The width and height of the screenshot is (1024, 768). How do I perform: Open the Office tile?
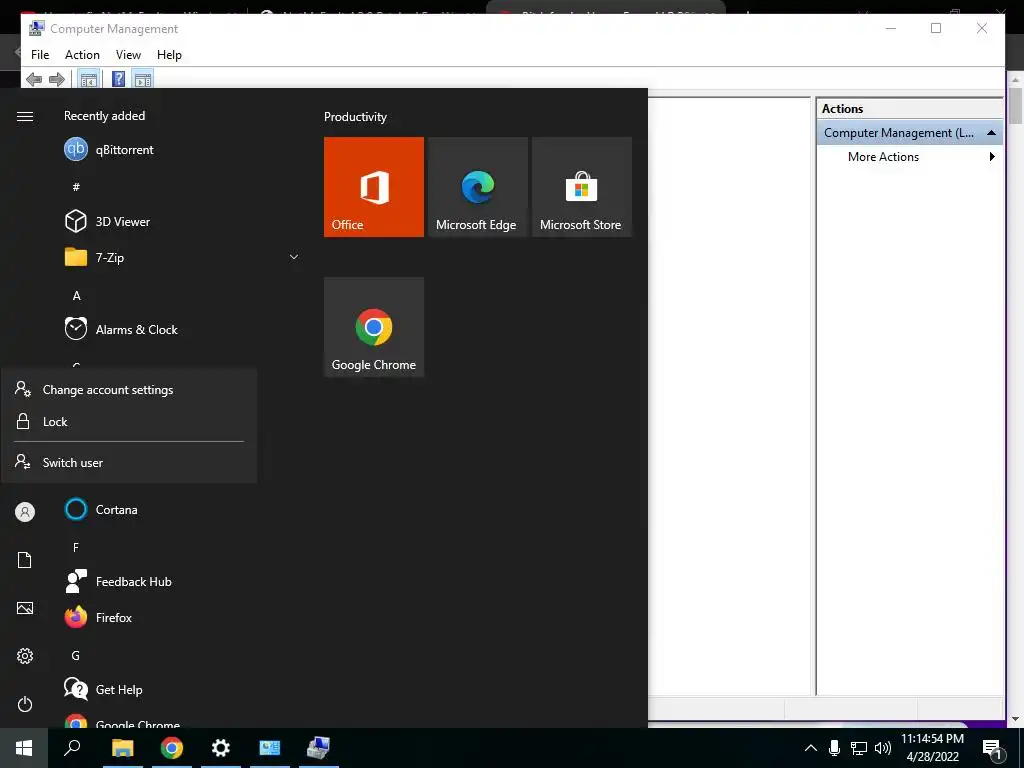coord(374,187)
